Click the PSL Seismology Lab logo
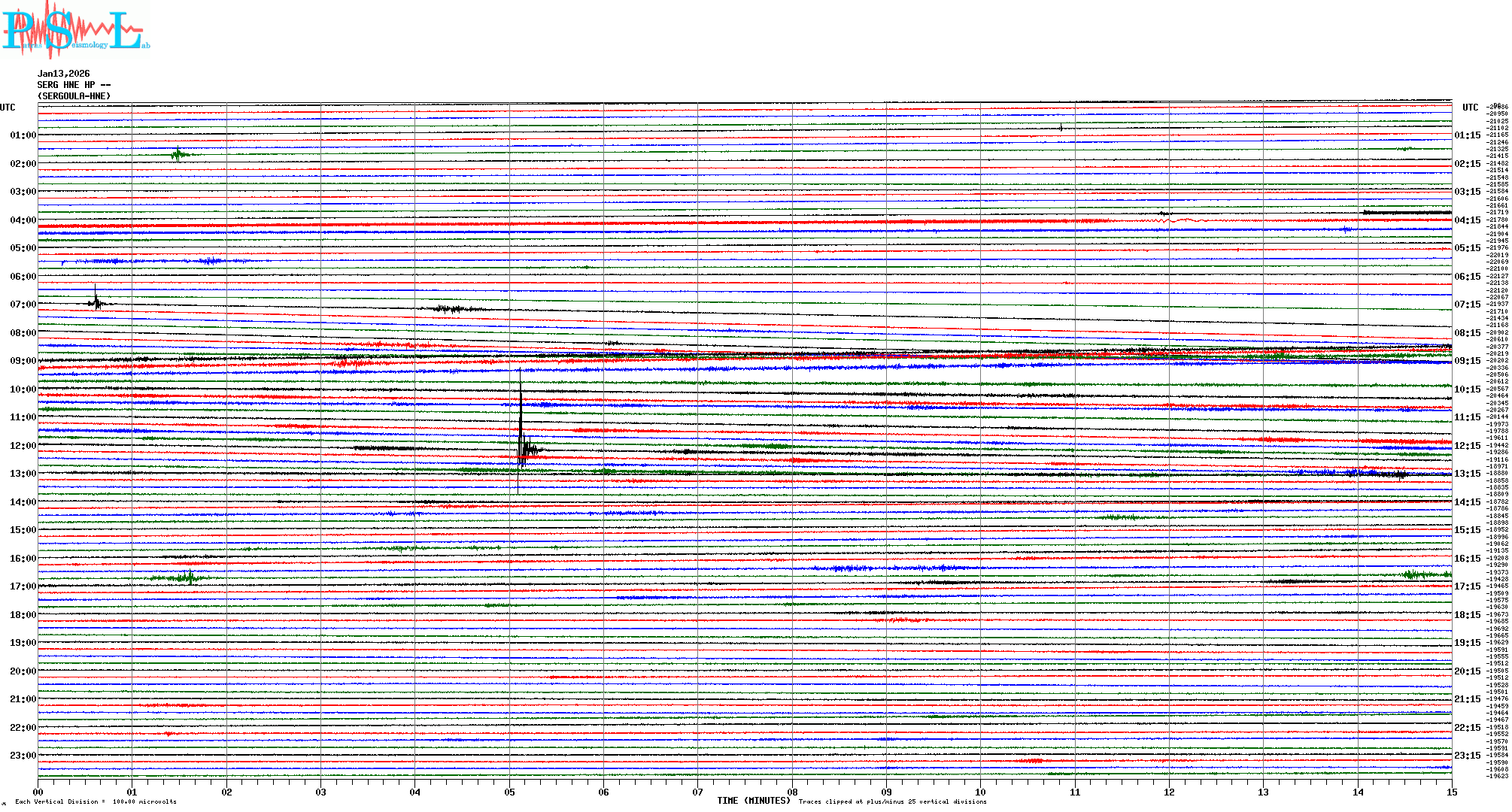1512x812 pixels. click(75, 30)
